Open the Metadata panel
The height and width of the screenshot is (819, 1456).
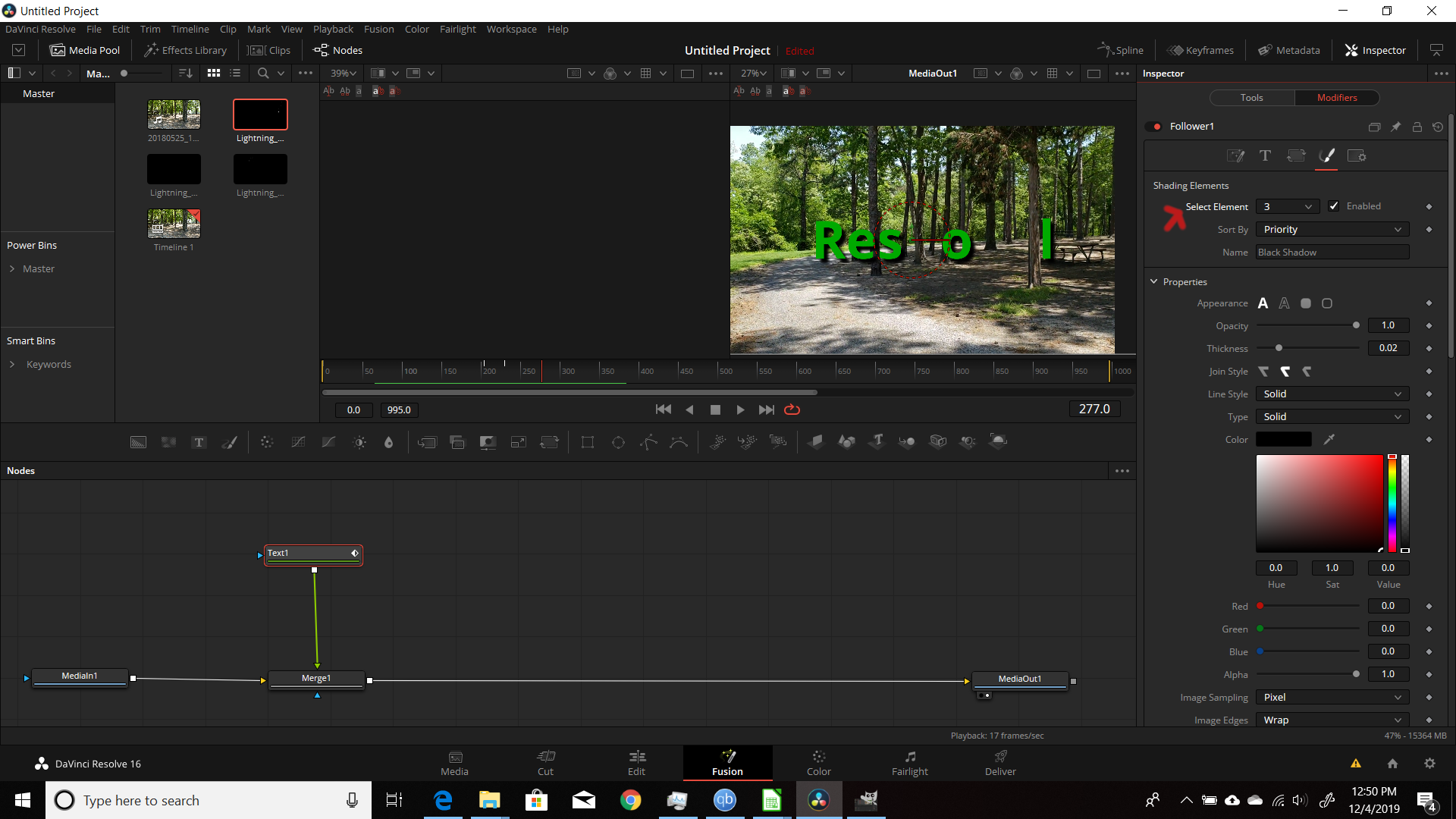coord(1289,50)
